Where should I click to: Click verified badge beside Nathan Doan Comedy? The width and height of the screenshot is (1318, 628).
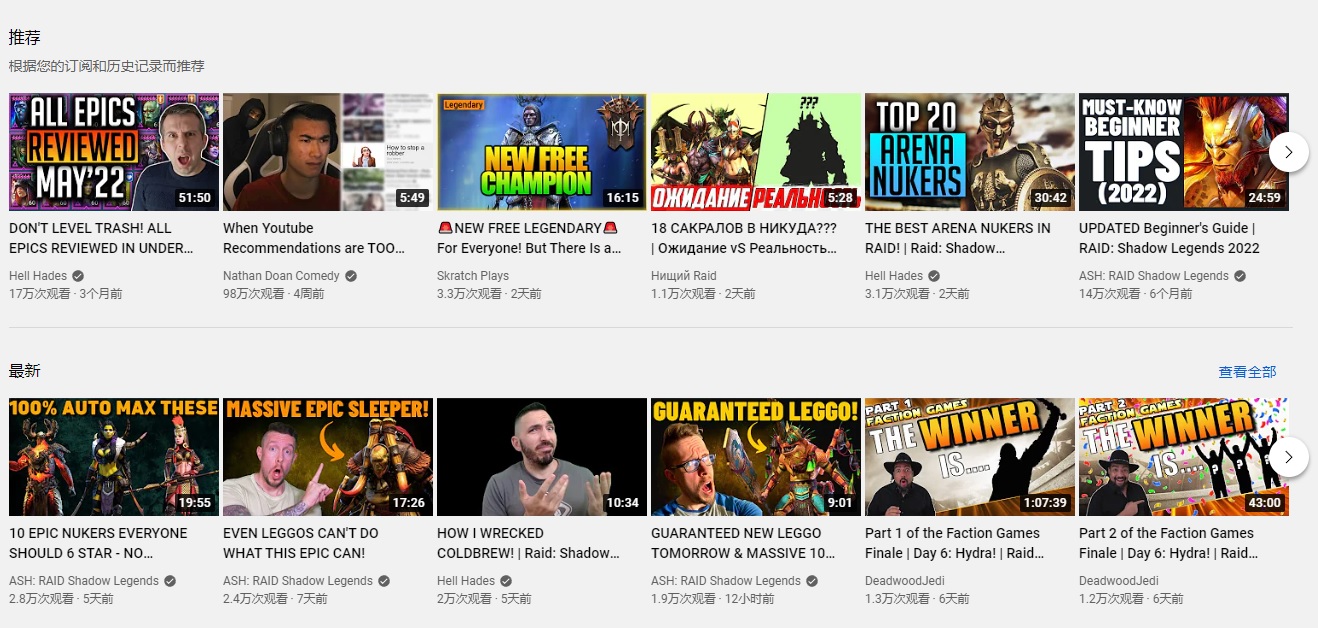(x=352, y=276)
